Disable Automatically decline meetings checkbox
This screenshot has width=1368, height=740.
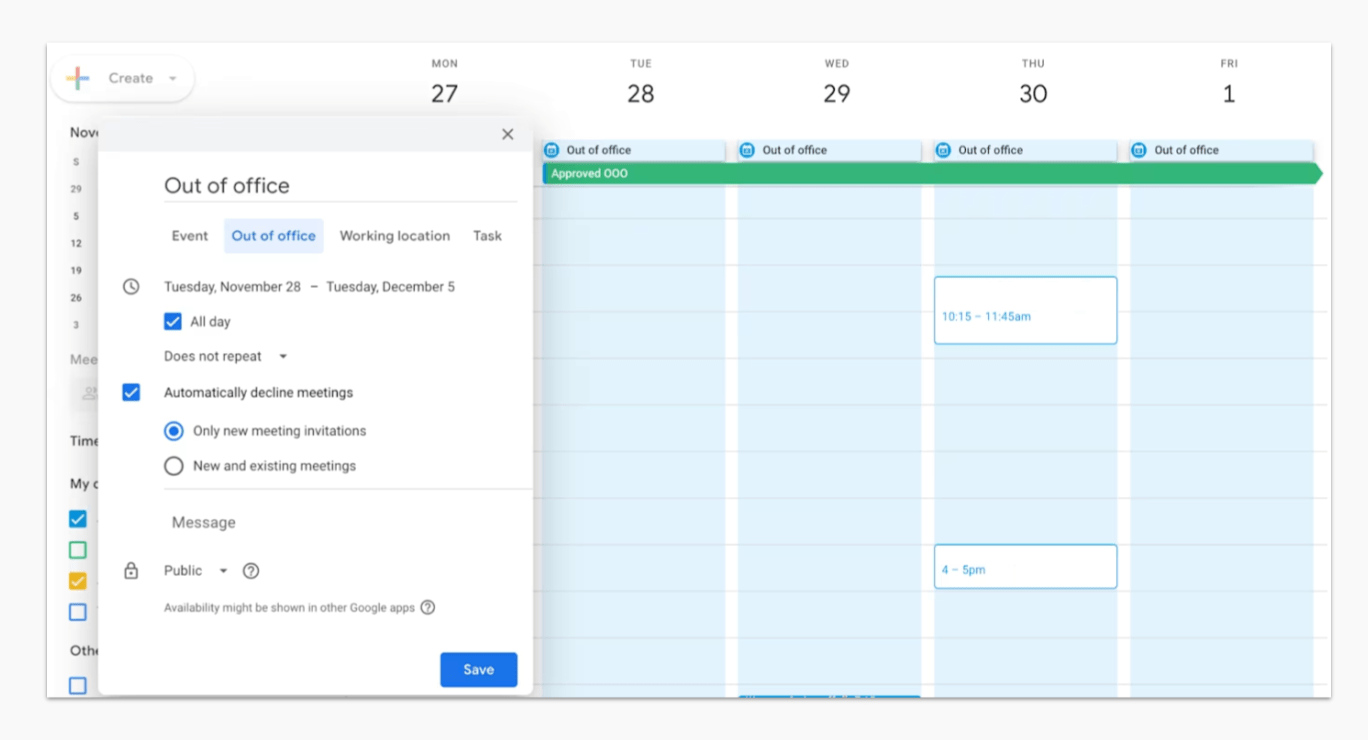131,393
